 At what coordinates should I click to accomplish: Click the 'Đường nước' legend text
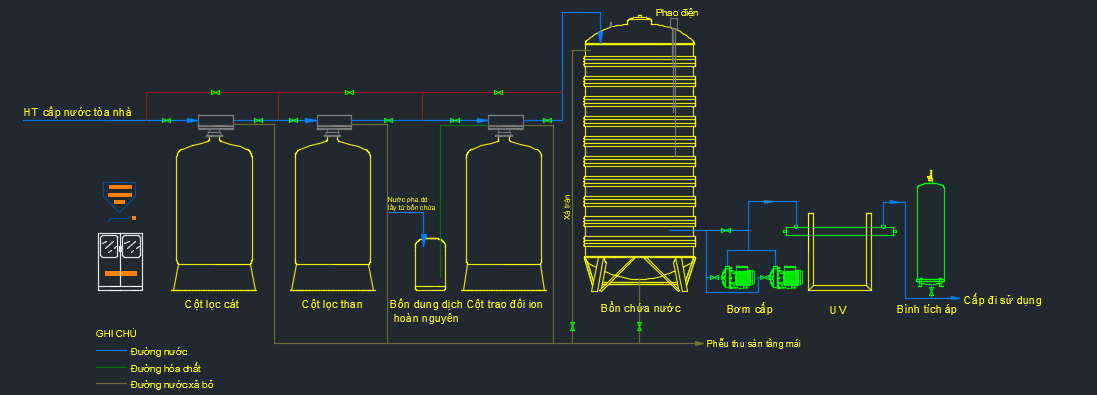tap(159, 351)
